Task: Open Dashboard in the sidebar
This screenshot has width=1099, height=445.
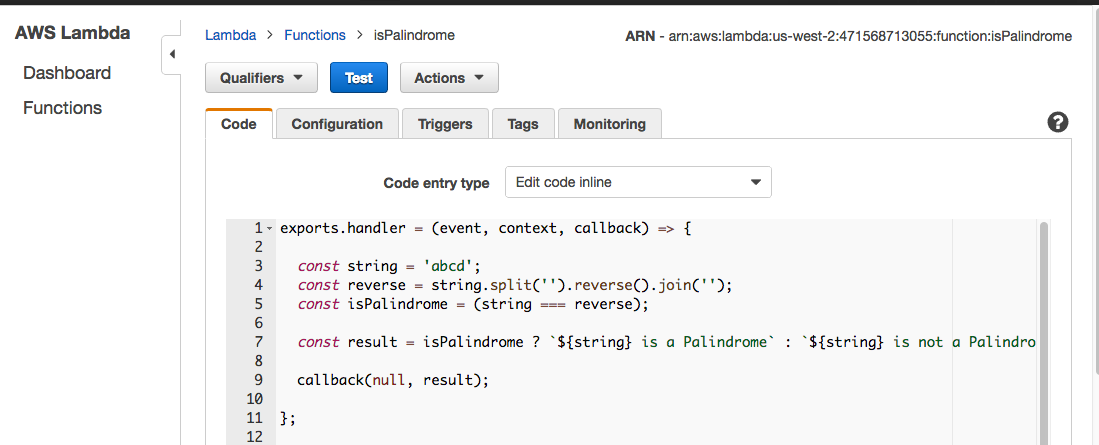Action: 67,73
